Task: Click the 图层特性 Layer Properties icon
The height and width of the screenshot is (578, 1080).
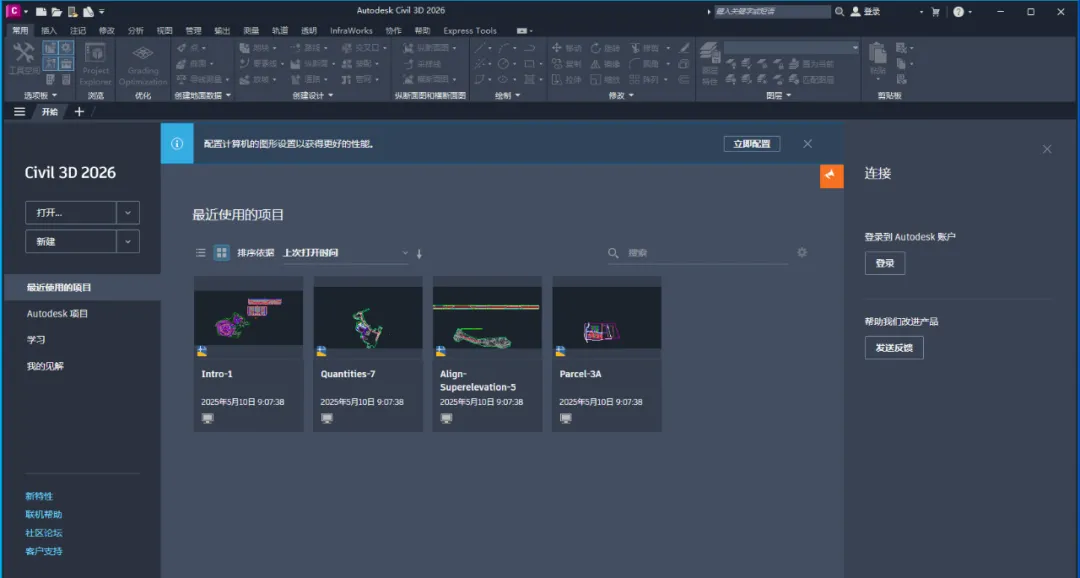Action: [709, 53]
